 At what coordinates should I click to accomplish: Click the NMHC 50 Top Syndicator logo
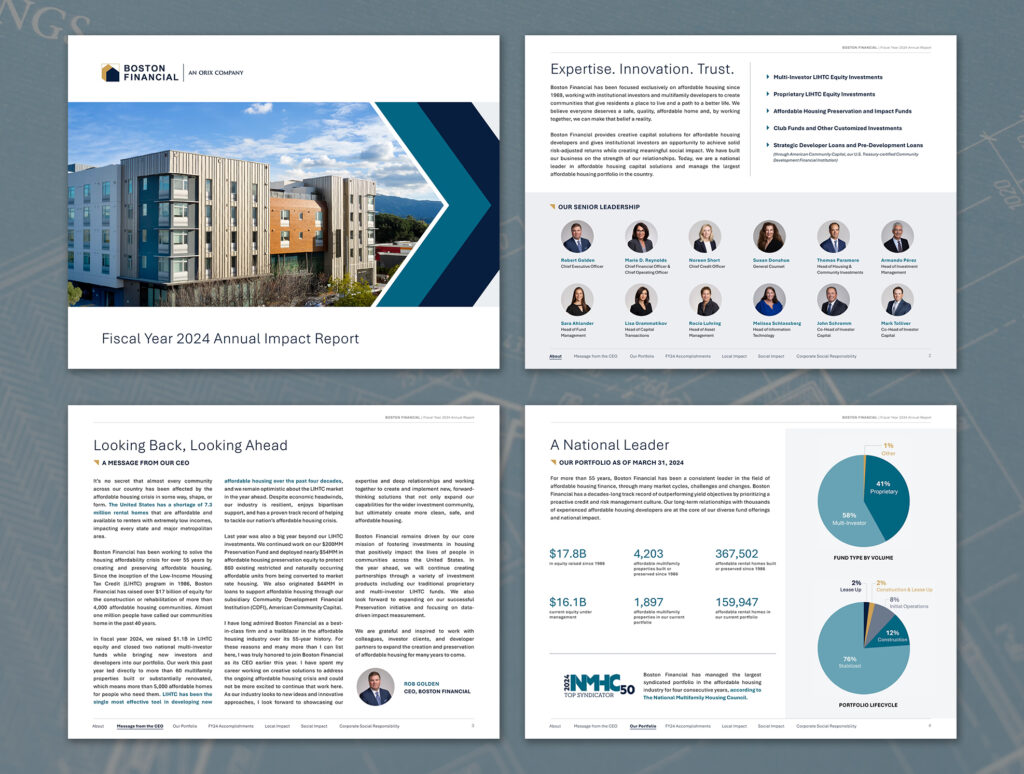599,686
